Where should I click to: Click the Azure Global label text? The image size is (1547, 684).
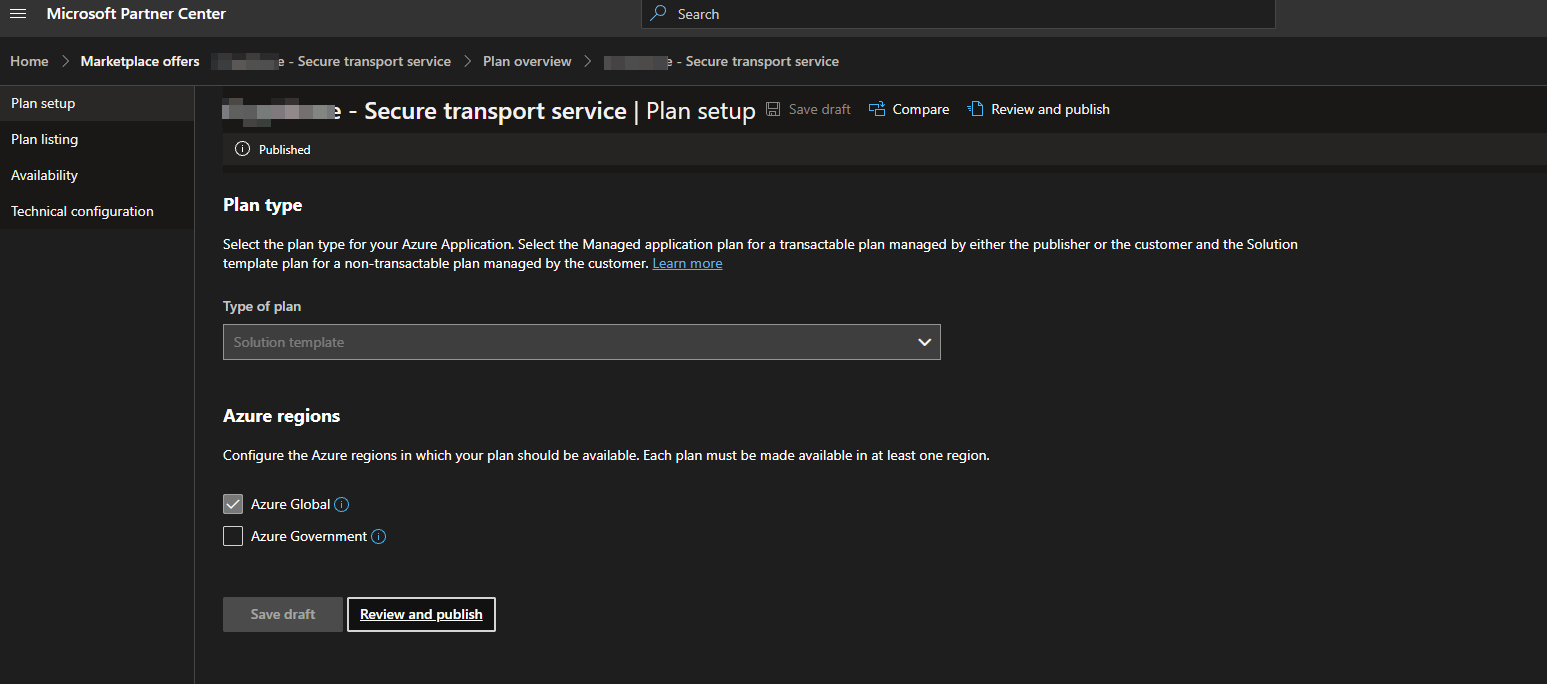[x=291, y=504]
